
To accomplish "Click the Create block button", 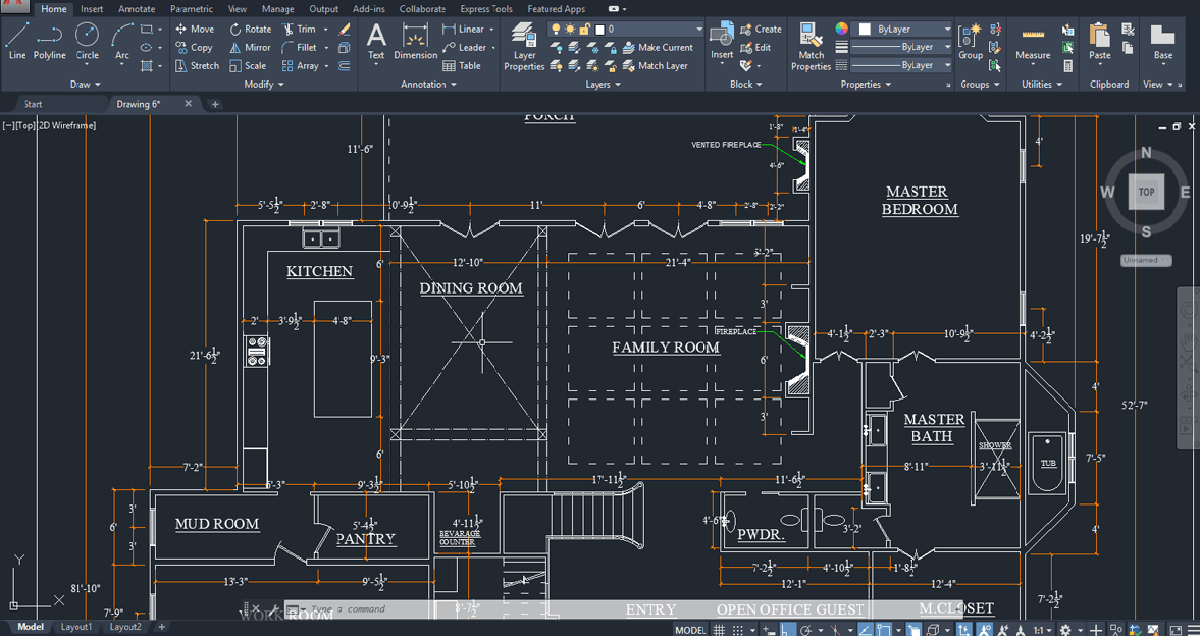I will tap(760, 29).
